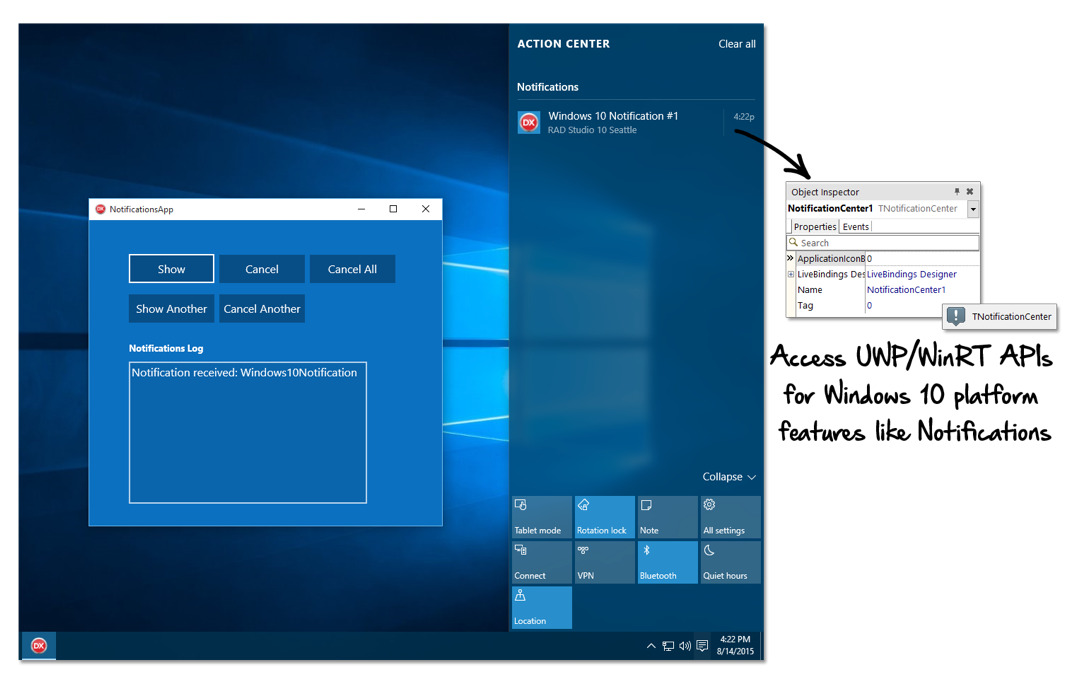This screenshot has height=675, width=1087.
Task: Click the Cancel Another button
Action: pyautogui.click(x=261, y=308)
